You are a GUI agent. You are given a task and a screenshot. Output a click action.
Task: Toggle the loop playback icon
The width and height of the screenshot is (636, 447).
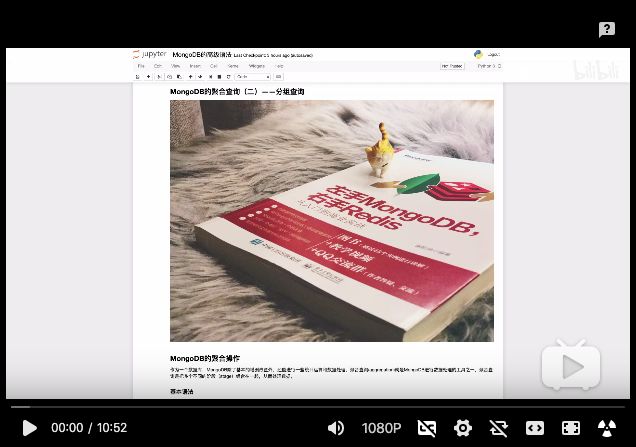click(x=498, y=428)
